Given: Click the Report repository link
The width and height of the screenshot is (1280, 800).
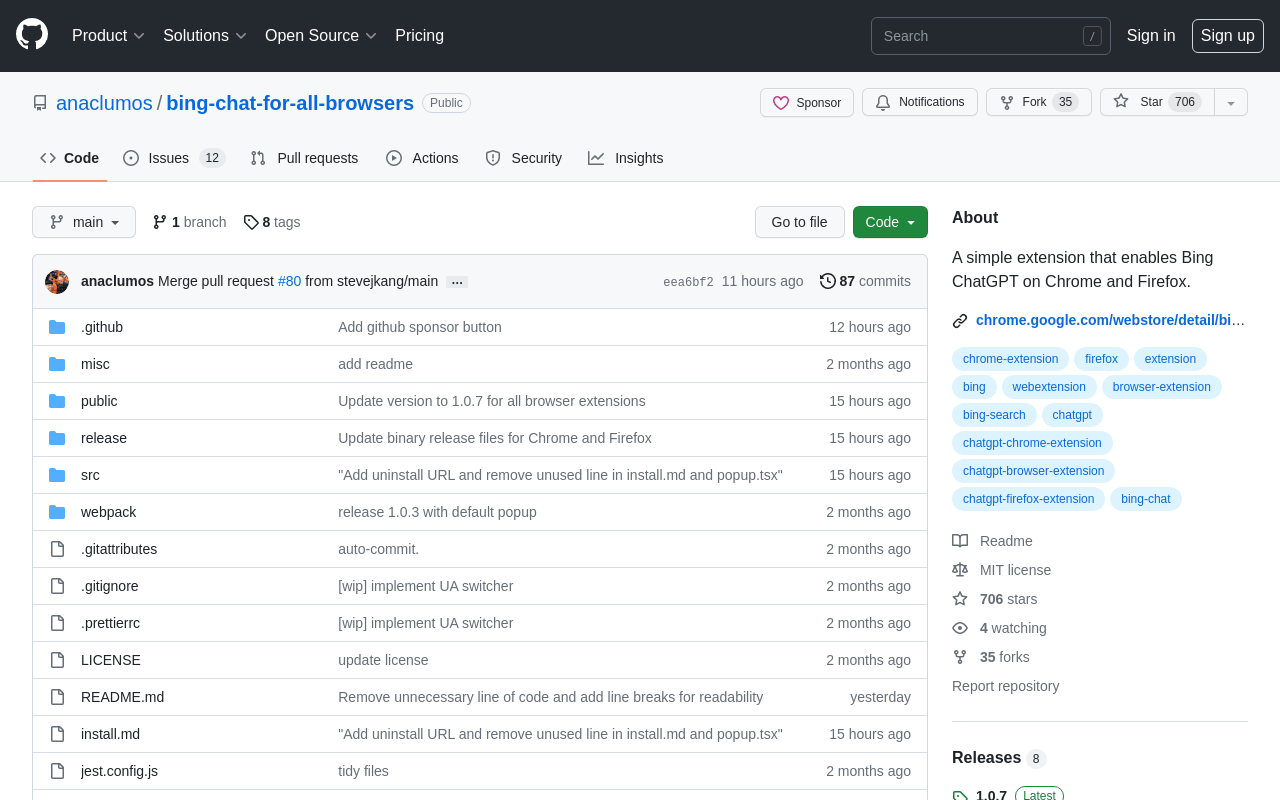Looking at the screenshot, I should coord(1005,686).
